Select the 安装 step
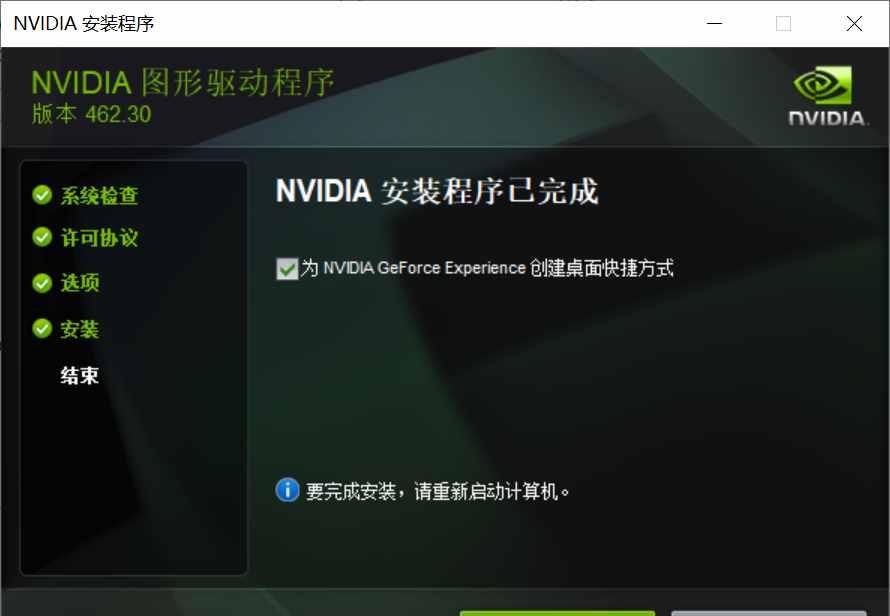Screen dimensions: 890x616 pyautogui.click(x=80, y=329)
